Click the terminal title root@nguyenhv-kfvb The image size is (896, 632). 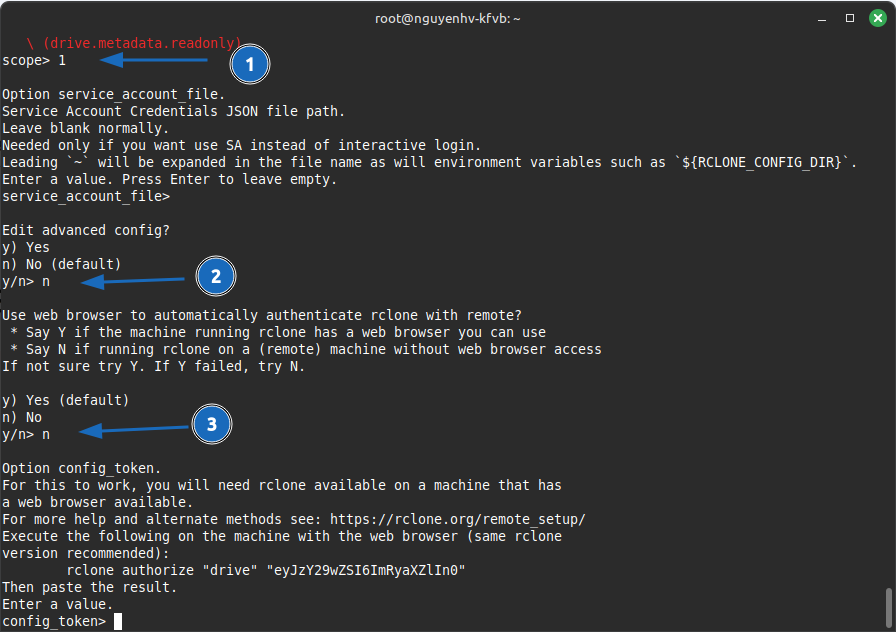click(x=447, y=18)
